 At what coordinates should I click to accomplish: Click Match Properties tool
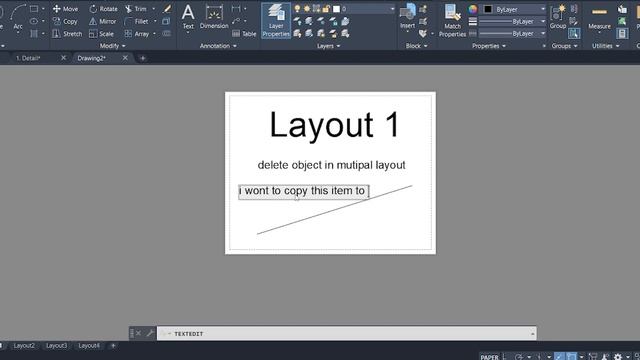(452, 20)
